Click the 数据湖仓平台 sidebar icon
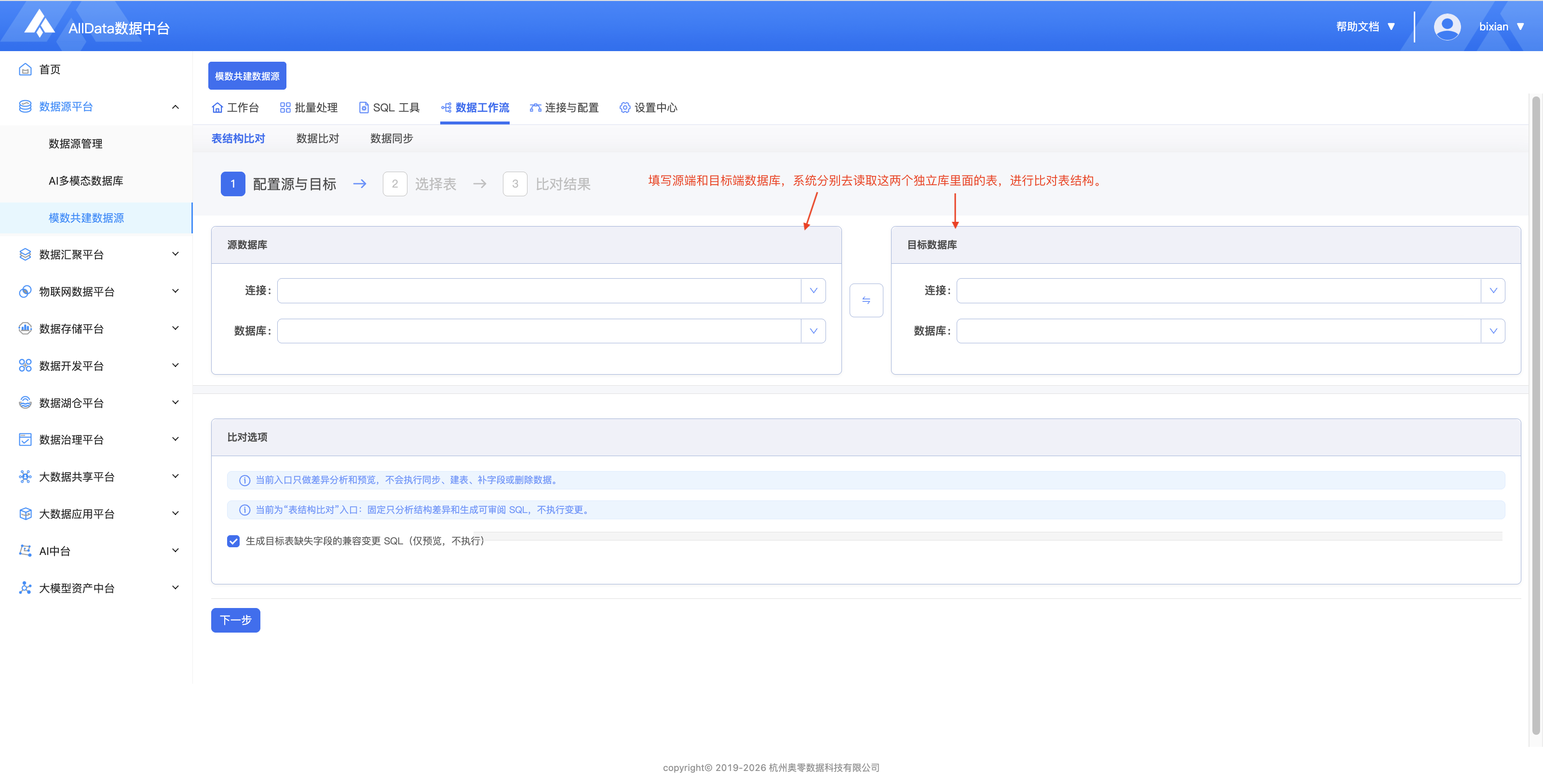Screen dimensions: 1543x784 tap(25, 403)
